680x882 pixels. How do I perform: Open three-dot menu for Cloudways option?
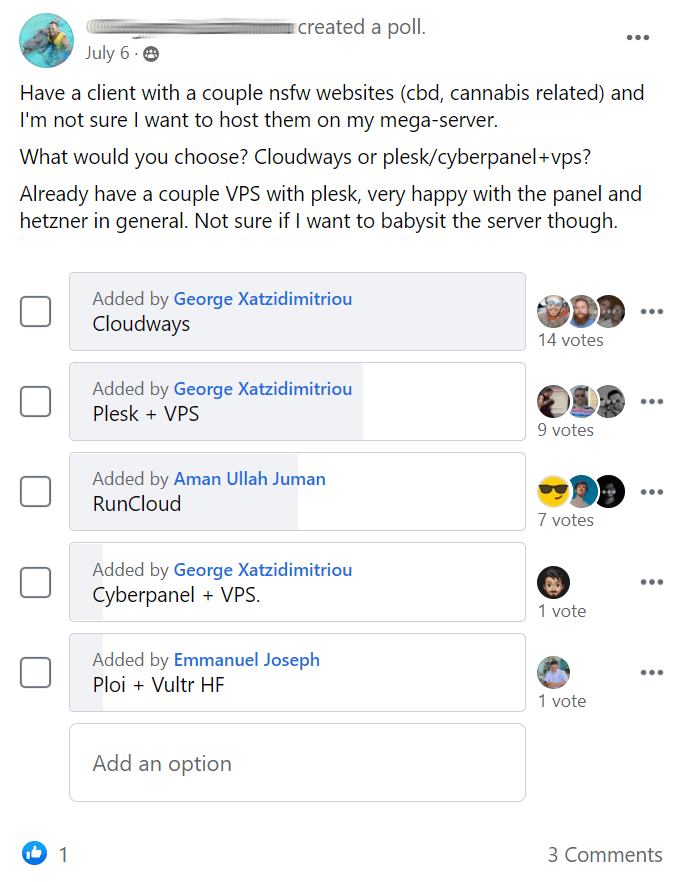[652, 312]
